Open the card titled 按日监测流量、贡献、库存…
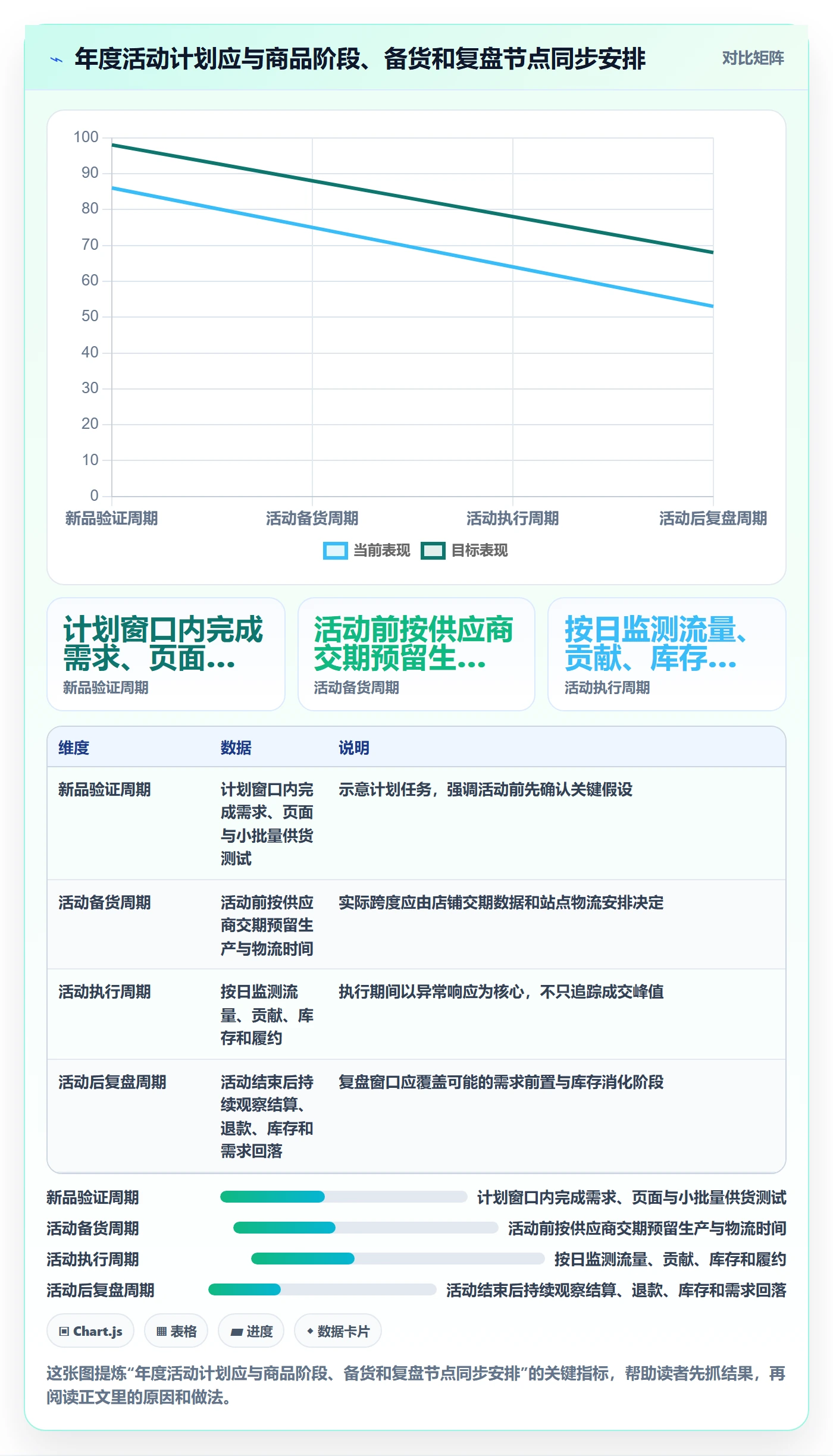The image size is (833, 1456). tap(667, 654)
